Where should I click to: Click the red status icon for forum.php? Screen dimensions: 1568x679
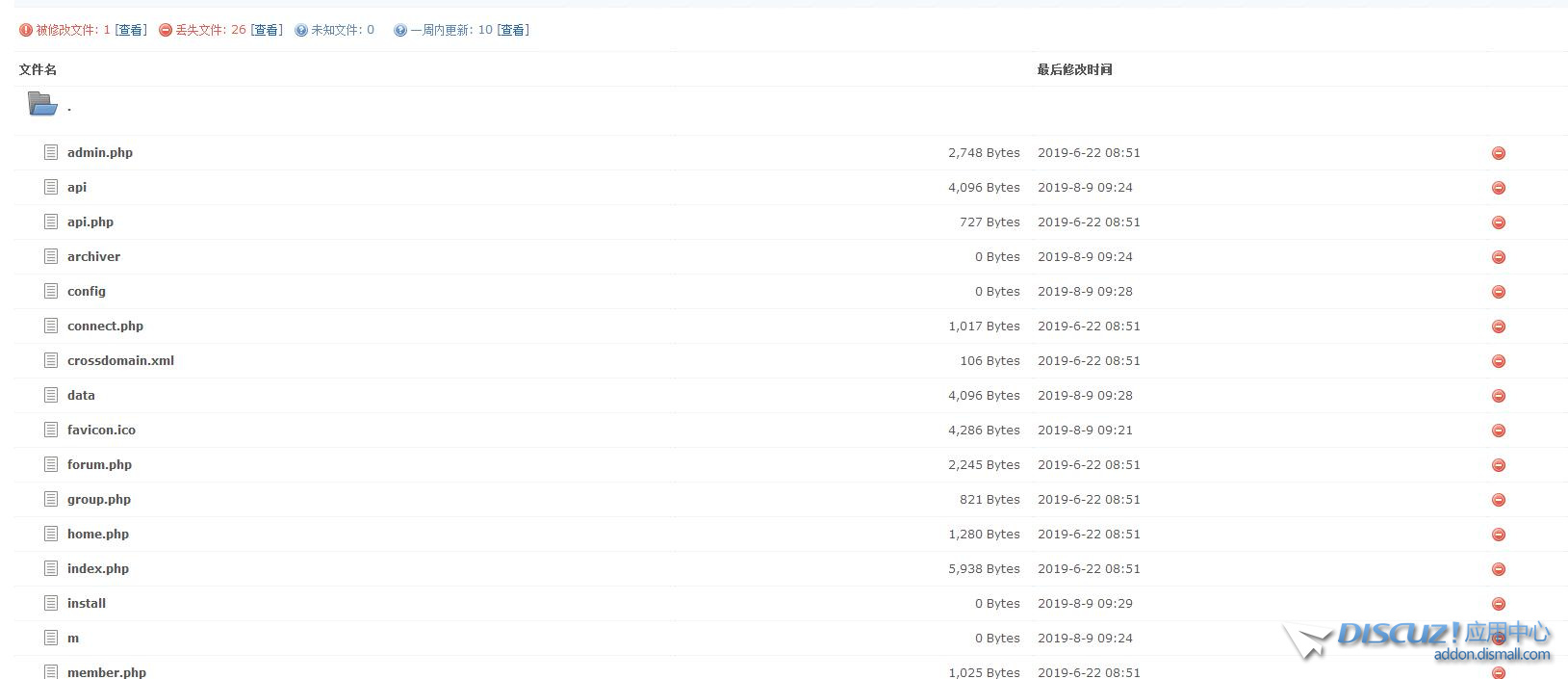(1499, 465)
